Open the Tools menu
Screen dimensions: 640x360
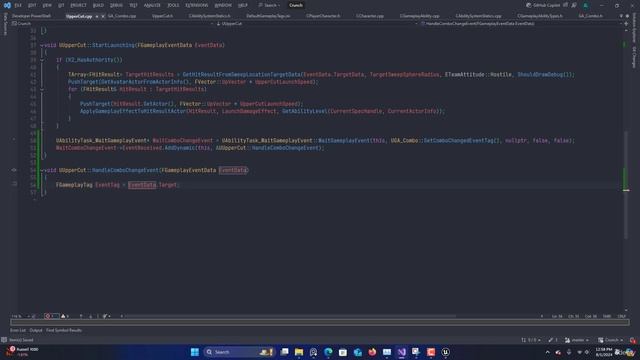[x=173, y=5]
